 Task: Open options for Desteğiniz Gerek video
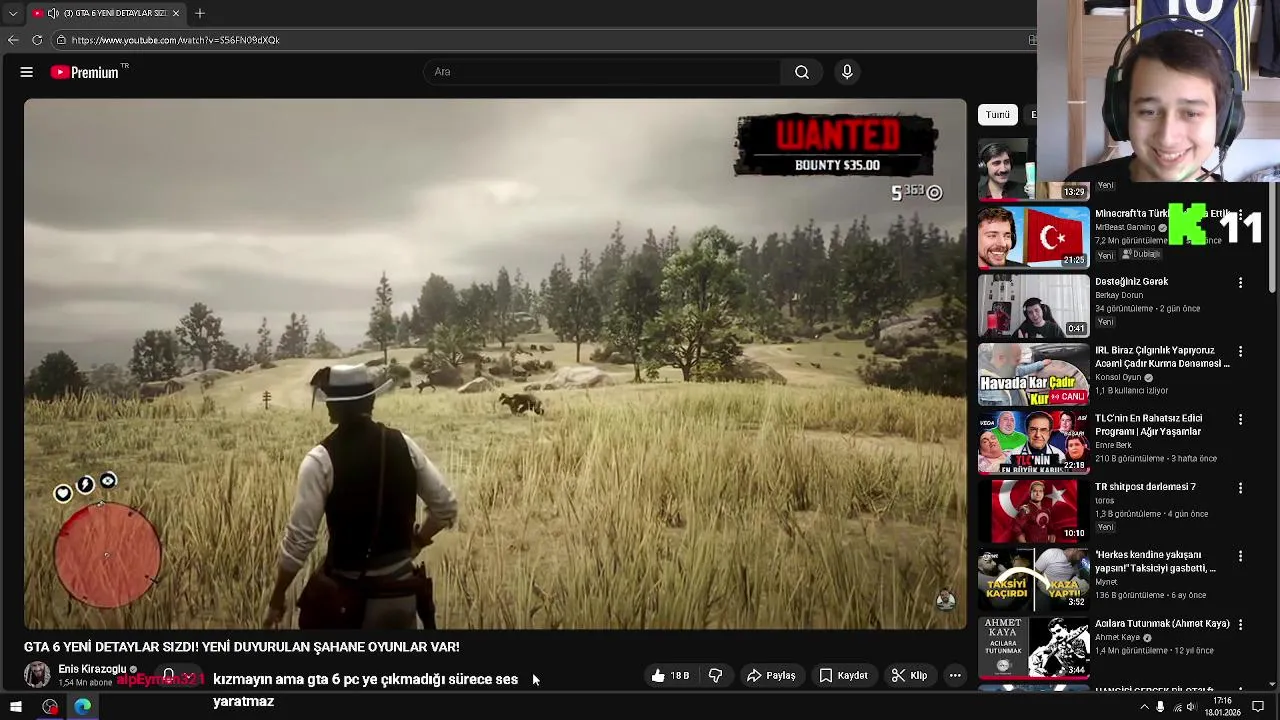pyautogui.click(x=1241, y=283)
